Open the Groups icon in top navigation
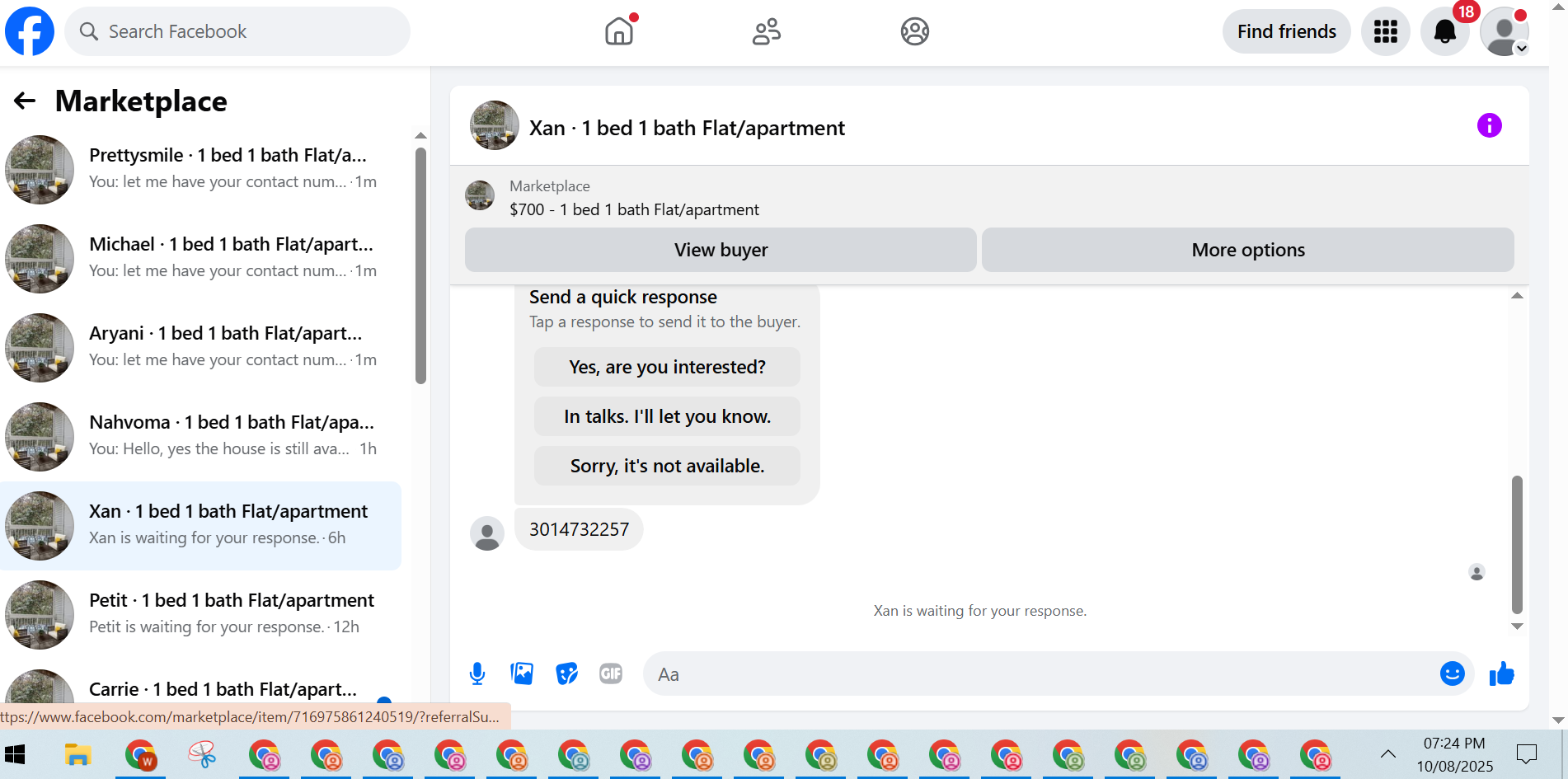1568x779 pixels. (x=915, y=31)
